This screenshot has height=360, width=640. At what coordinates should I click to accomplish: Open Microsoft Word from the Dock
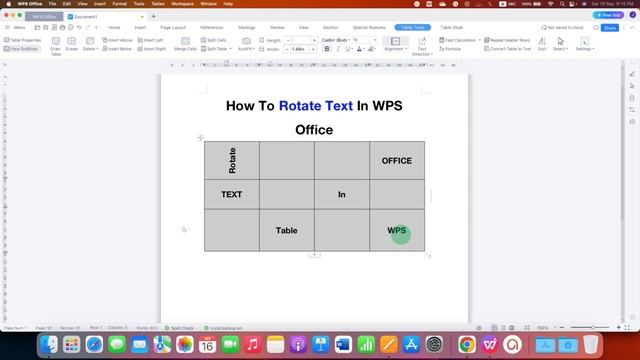click(343, 344)
